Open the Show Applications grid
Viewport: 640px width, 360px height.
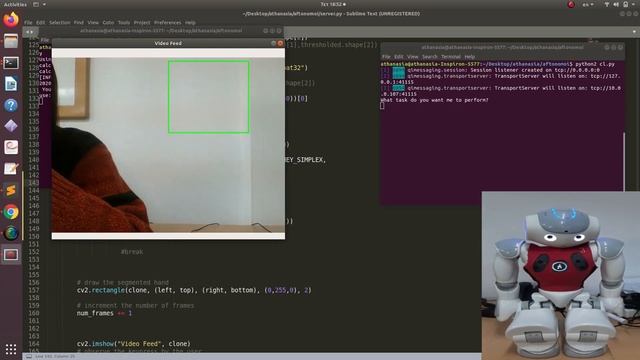coord(11,349)
